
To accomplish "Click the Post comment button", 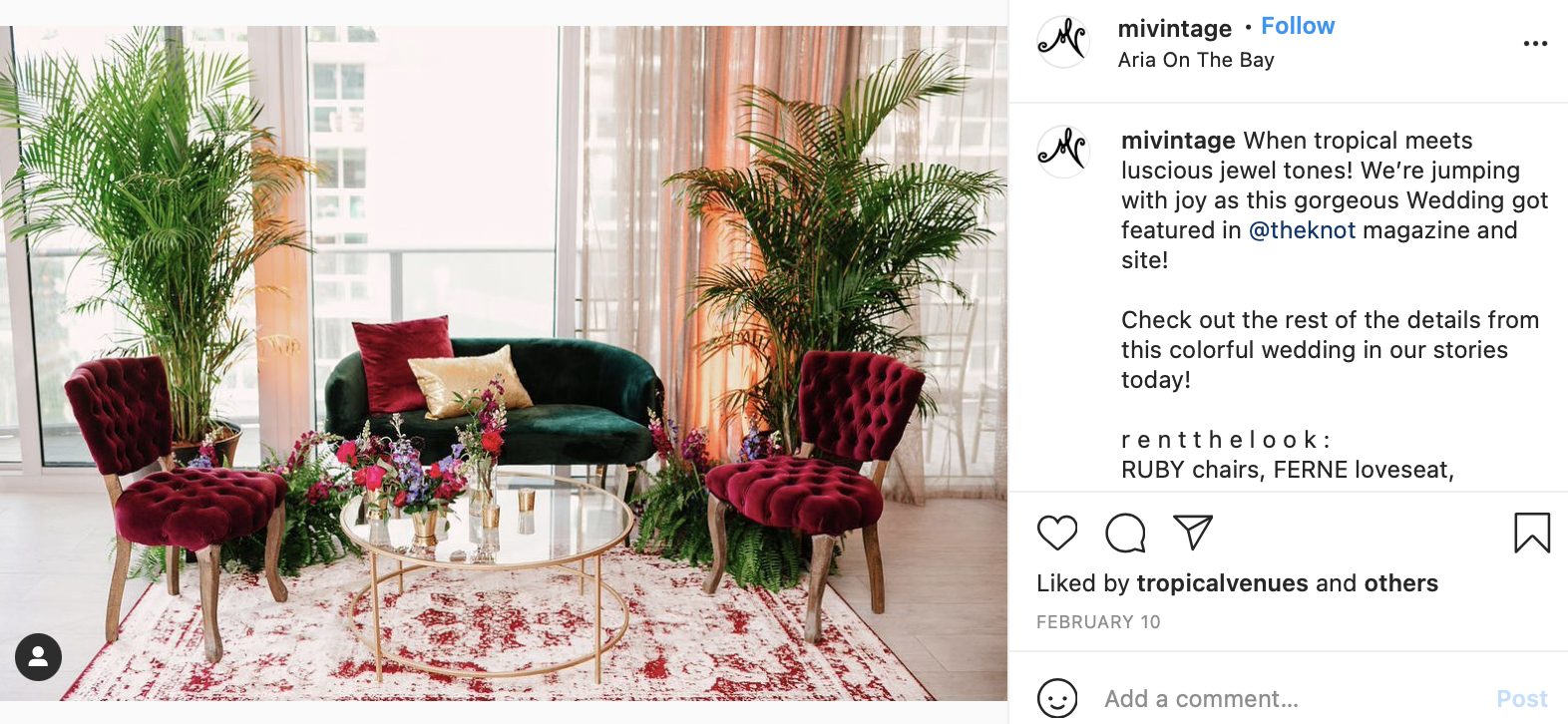I will 1522,699.
